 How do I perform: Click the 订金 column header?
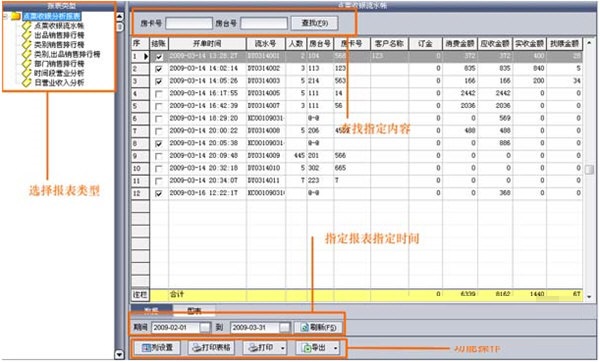[426, 44]
